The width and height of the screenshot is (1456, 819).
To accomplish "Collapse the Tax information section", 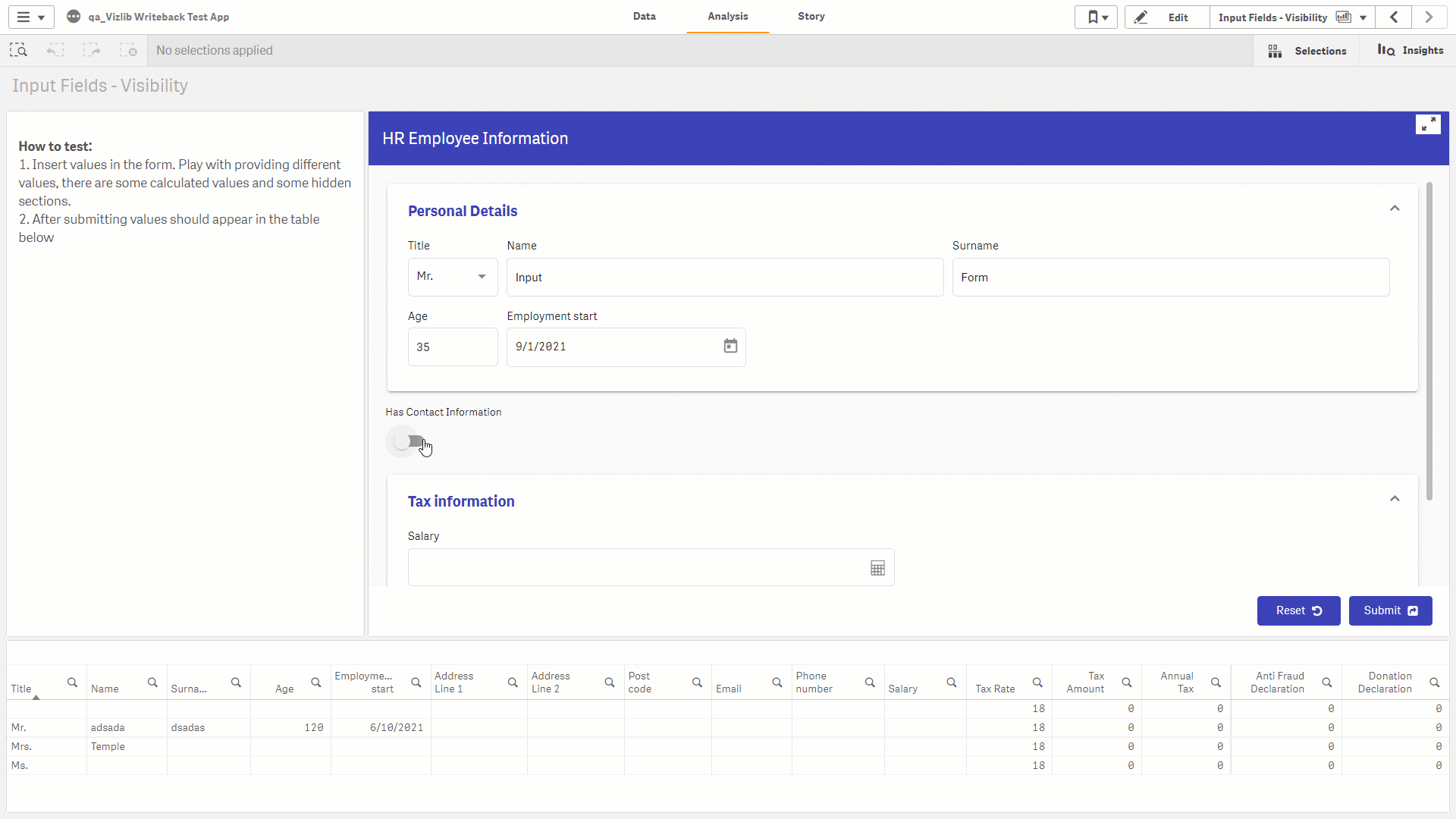I will 1395,499.
